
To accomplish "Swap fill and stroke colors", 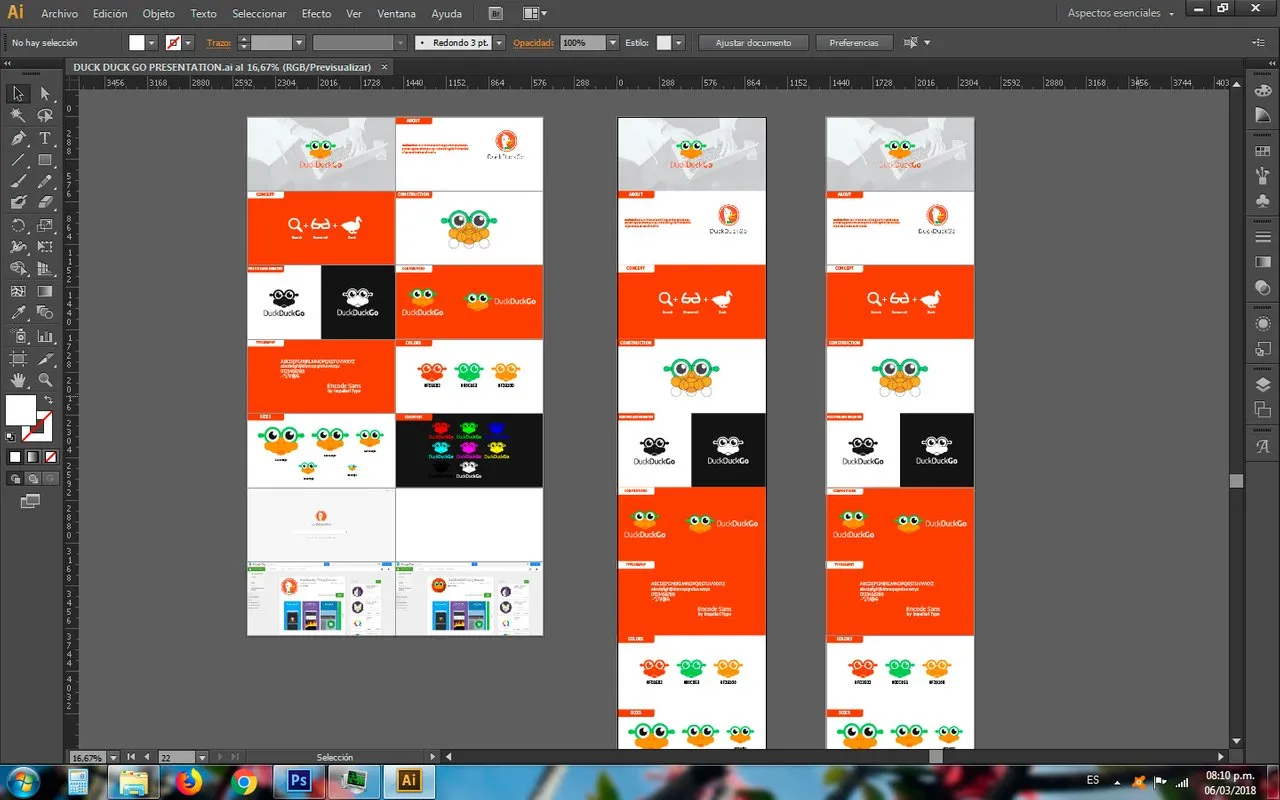I will click(47, 401).
